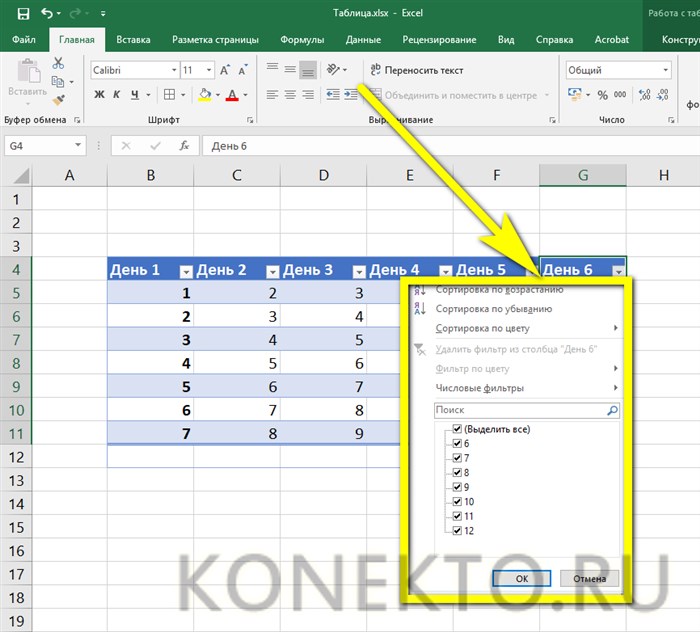Increase indent
Viewport: 700px width, 632px height.
pos(351,95)
